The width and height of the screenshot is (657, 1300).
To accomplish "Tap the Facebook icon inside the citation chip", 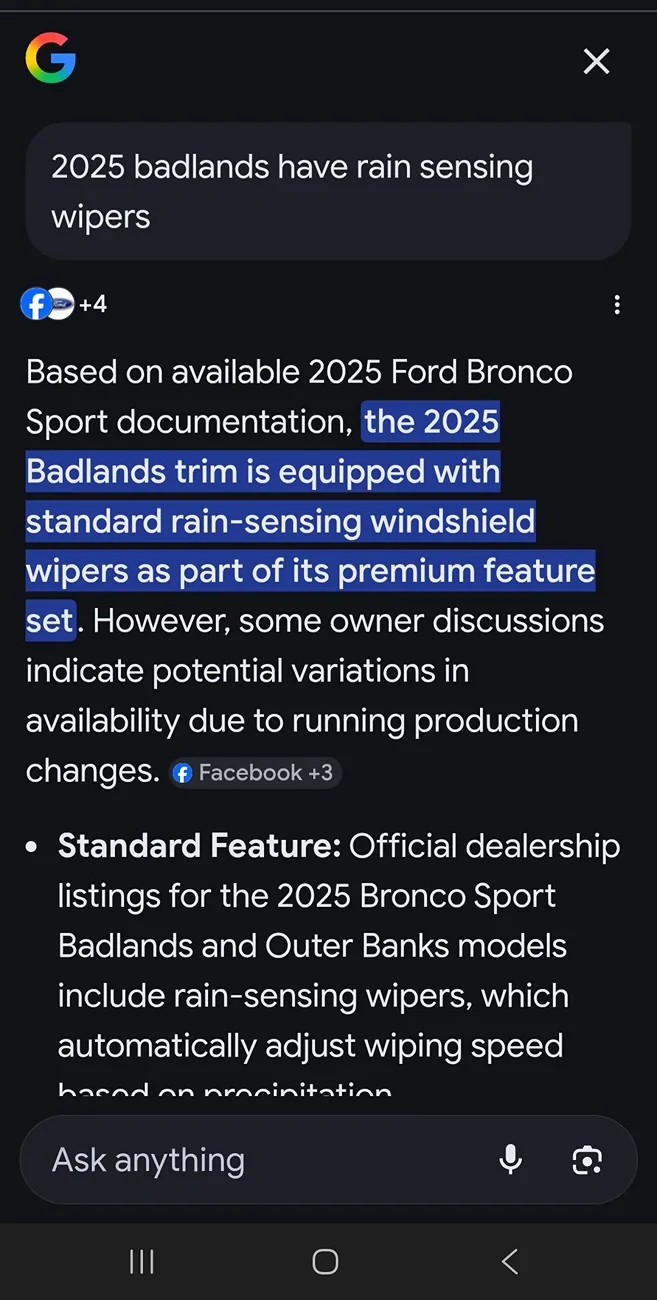I will pyautogui.click(x=183, y=772).
